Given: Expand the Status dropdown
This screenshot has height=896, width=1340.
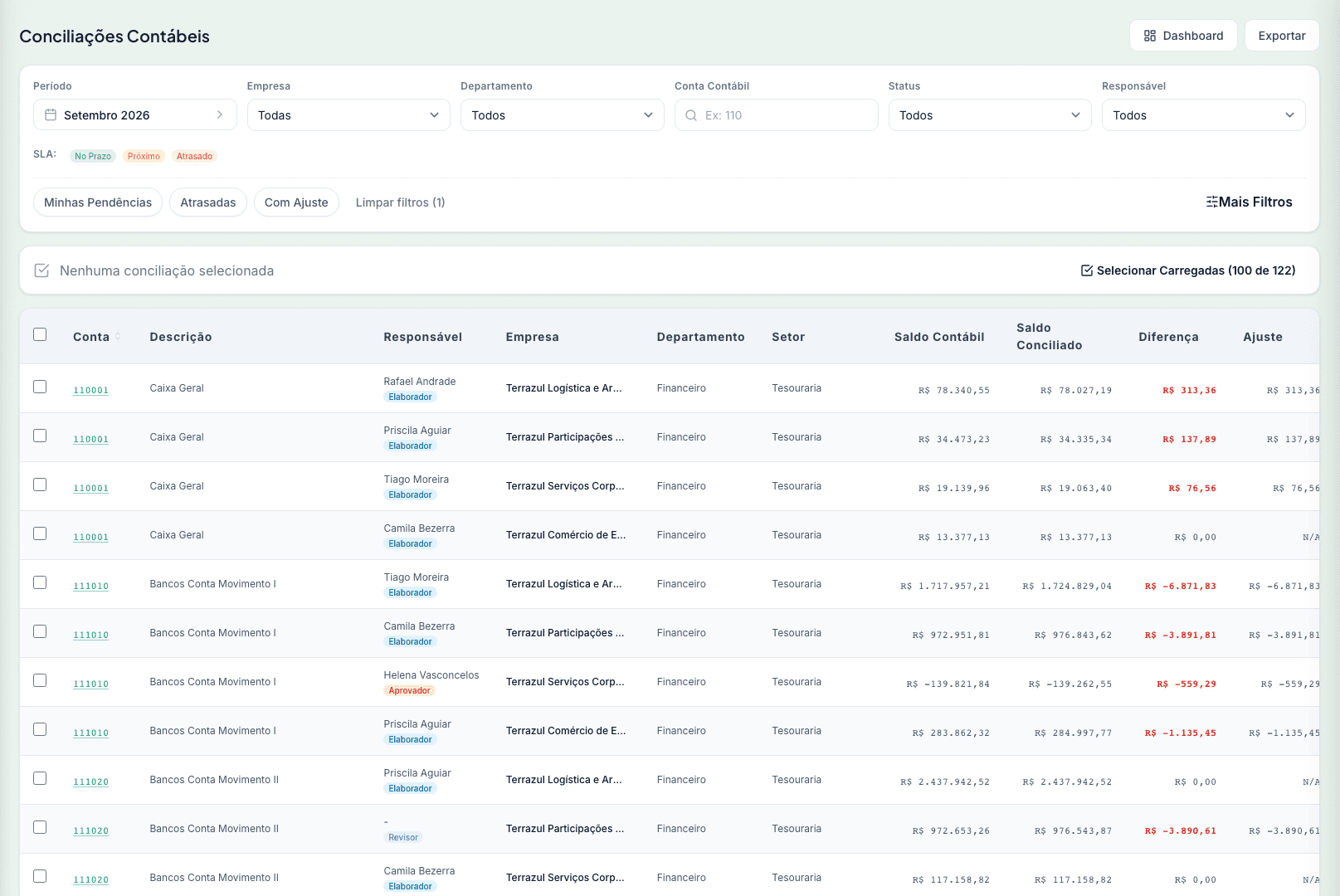Looking at the screenshot, I should (990, 115).
